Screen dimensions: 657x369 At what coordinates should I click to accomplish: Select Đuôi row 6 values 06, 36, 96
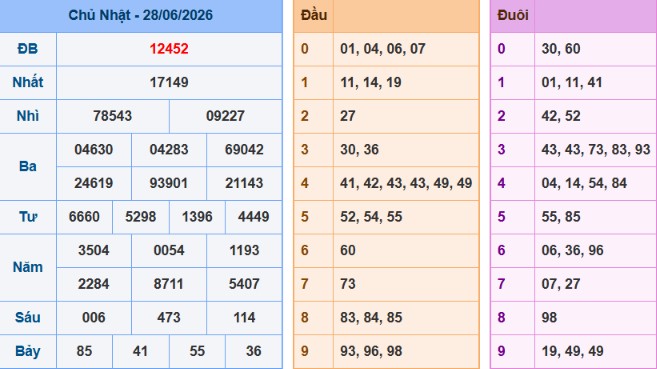(572, 250)
